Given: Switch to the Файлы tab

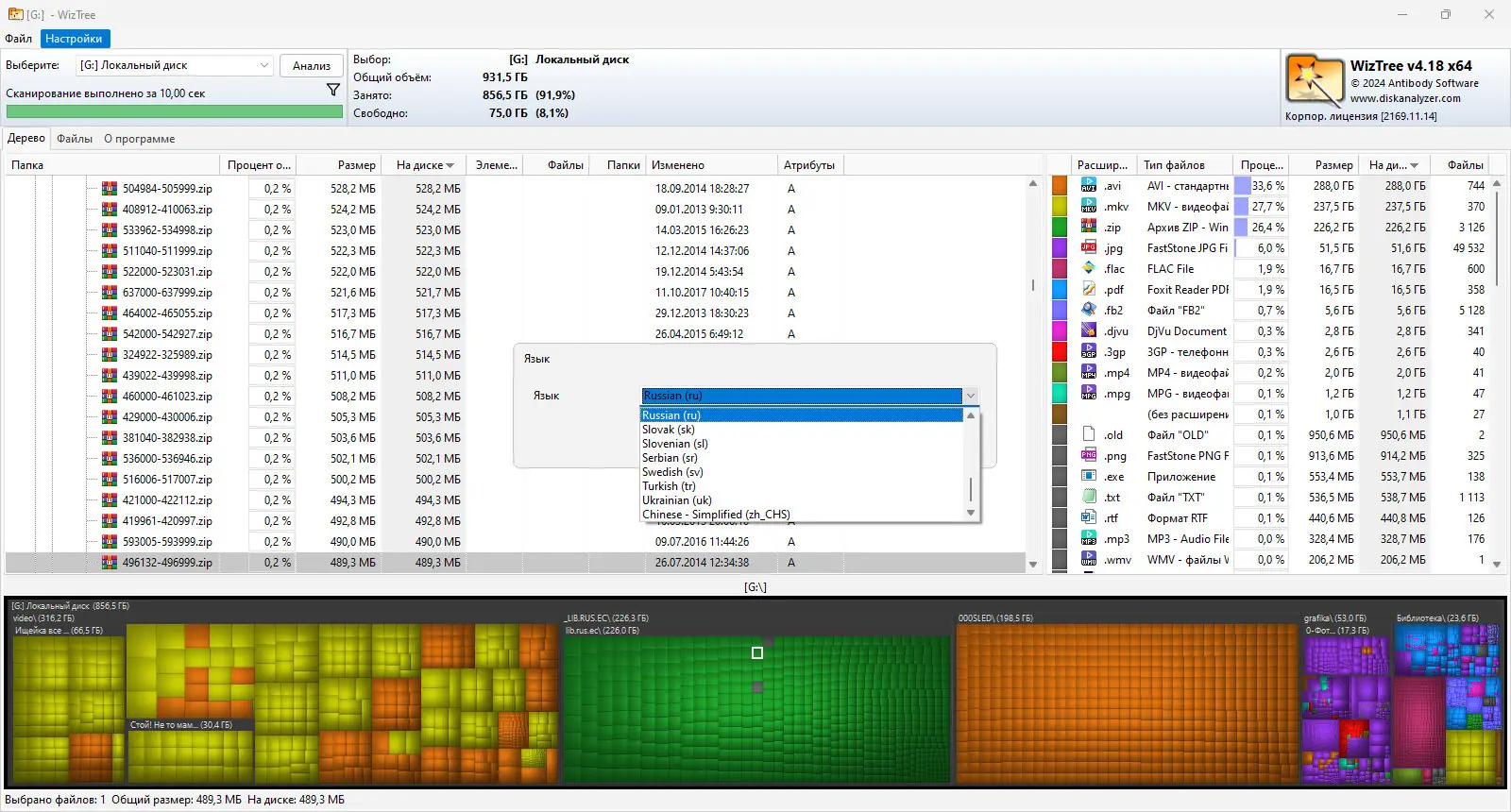Looking at the screenshot, I should pos(75,139).
